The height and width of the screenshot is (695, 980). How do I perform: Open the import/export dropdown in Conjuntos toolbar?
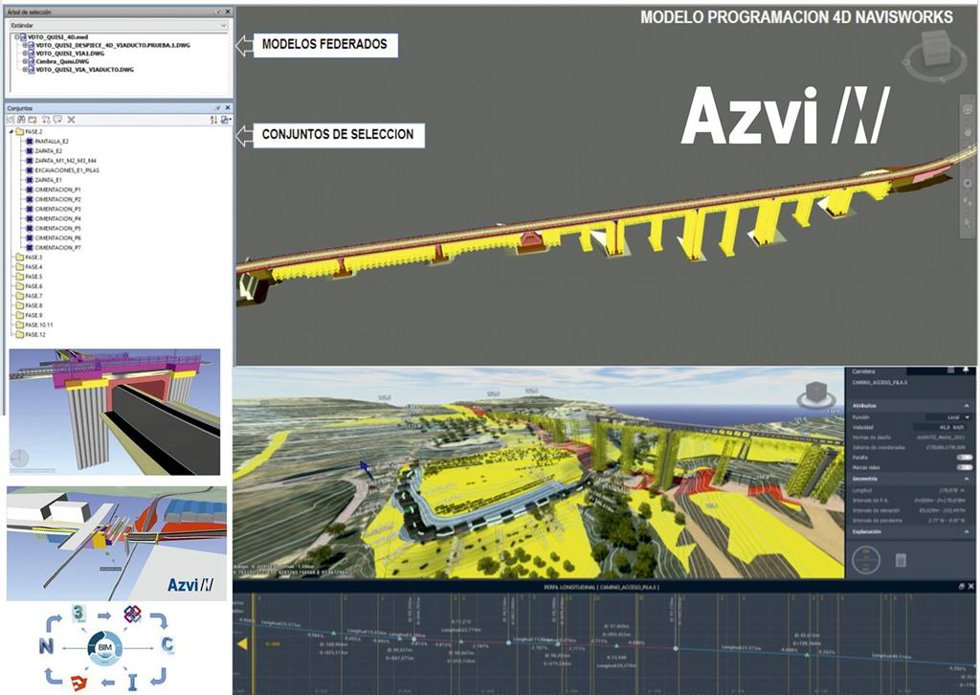tap(226, 119)
